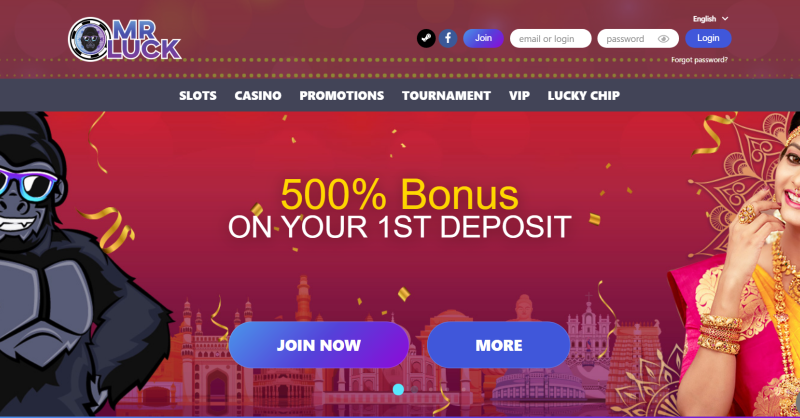Select the second carousel slide dot
Viewport: 800px width, 418px height.
[x=414, y=390]
